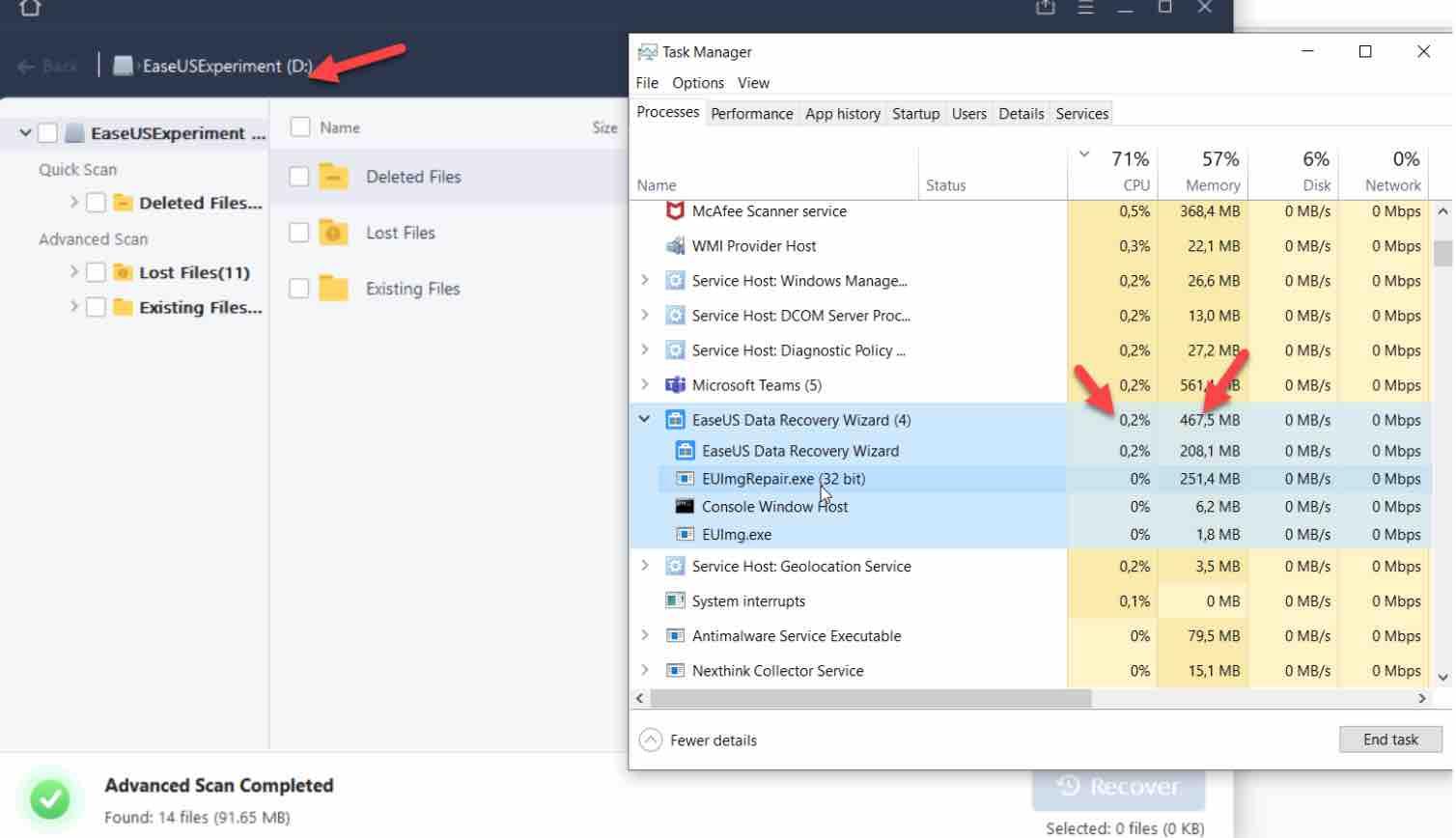Expand the Lost Files(11) tree node
Screen dimensions: 1456x838
pyautogui.click(x=73, y=272)
